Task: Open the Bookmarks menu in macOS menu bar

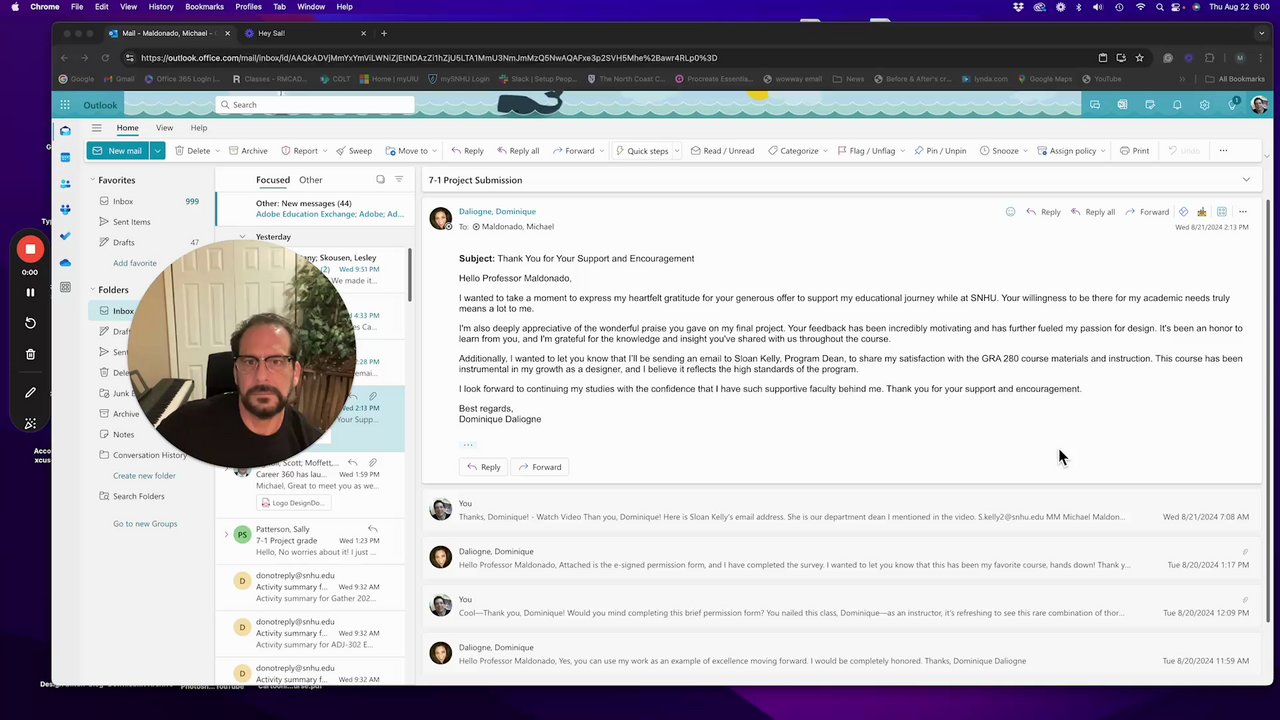Action: (204, 7)
